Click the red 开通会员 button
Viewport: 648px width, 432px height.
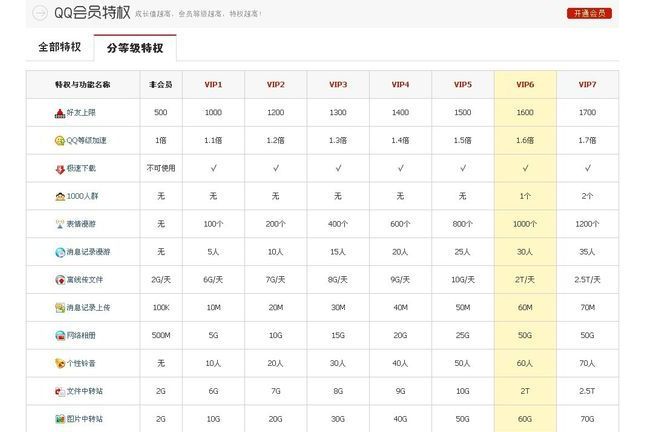589,13
